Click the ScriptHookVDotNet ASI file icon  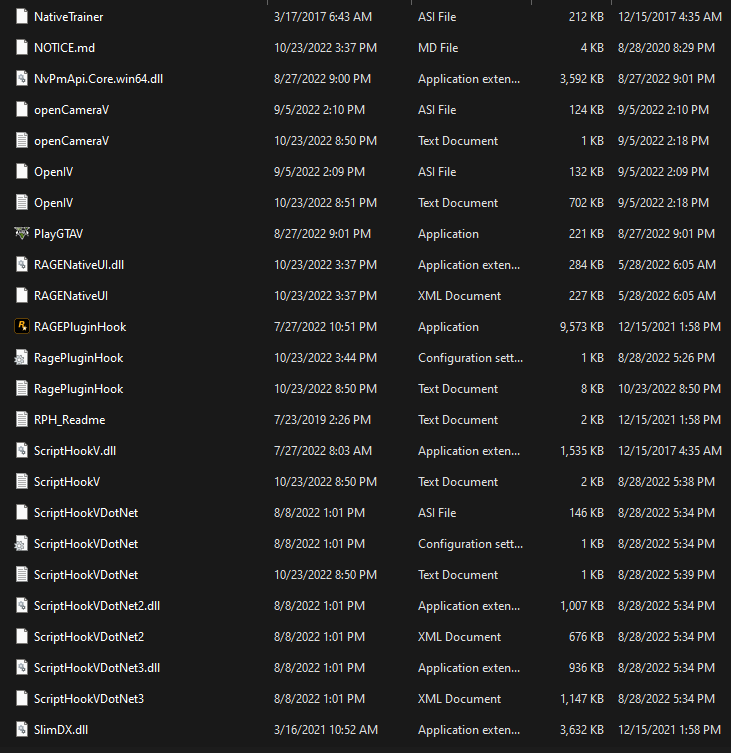[22, 512]
